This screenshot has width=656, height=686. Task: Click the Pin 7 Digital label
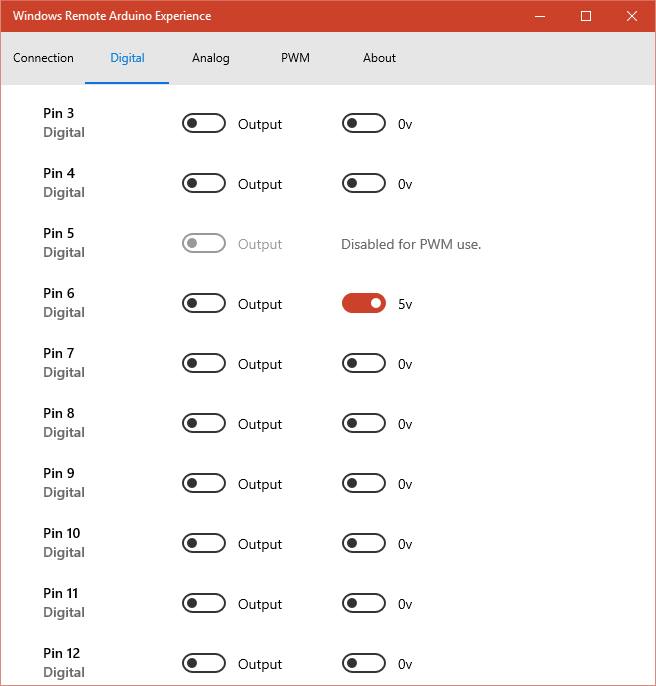(x=64, y=372)
